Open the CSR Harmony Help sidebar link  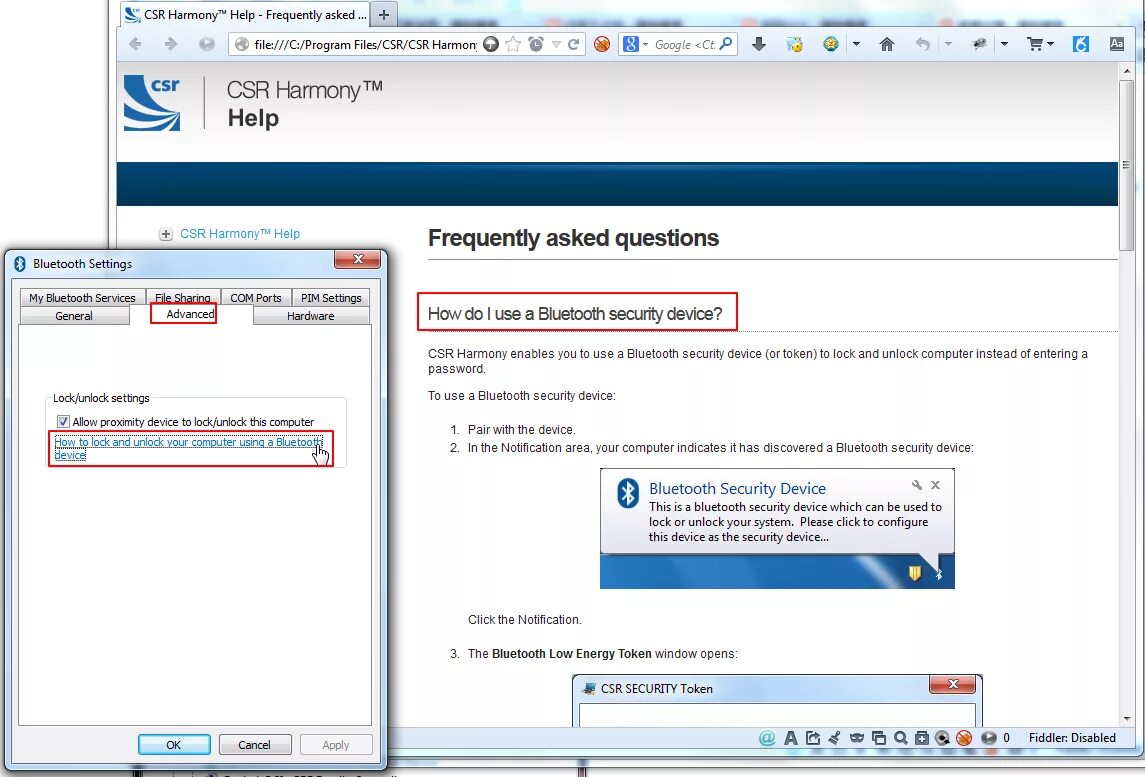click(x=240, y=234)
